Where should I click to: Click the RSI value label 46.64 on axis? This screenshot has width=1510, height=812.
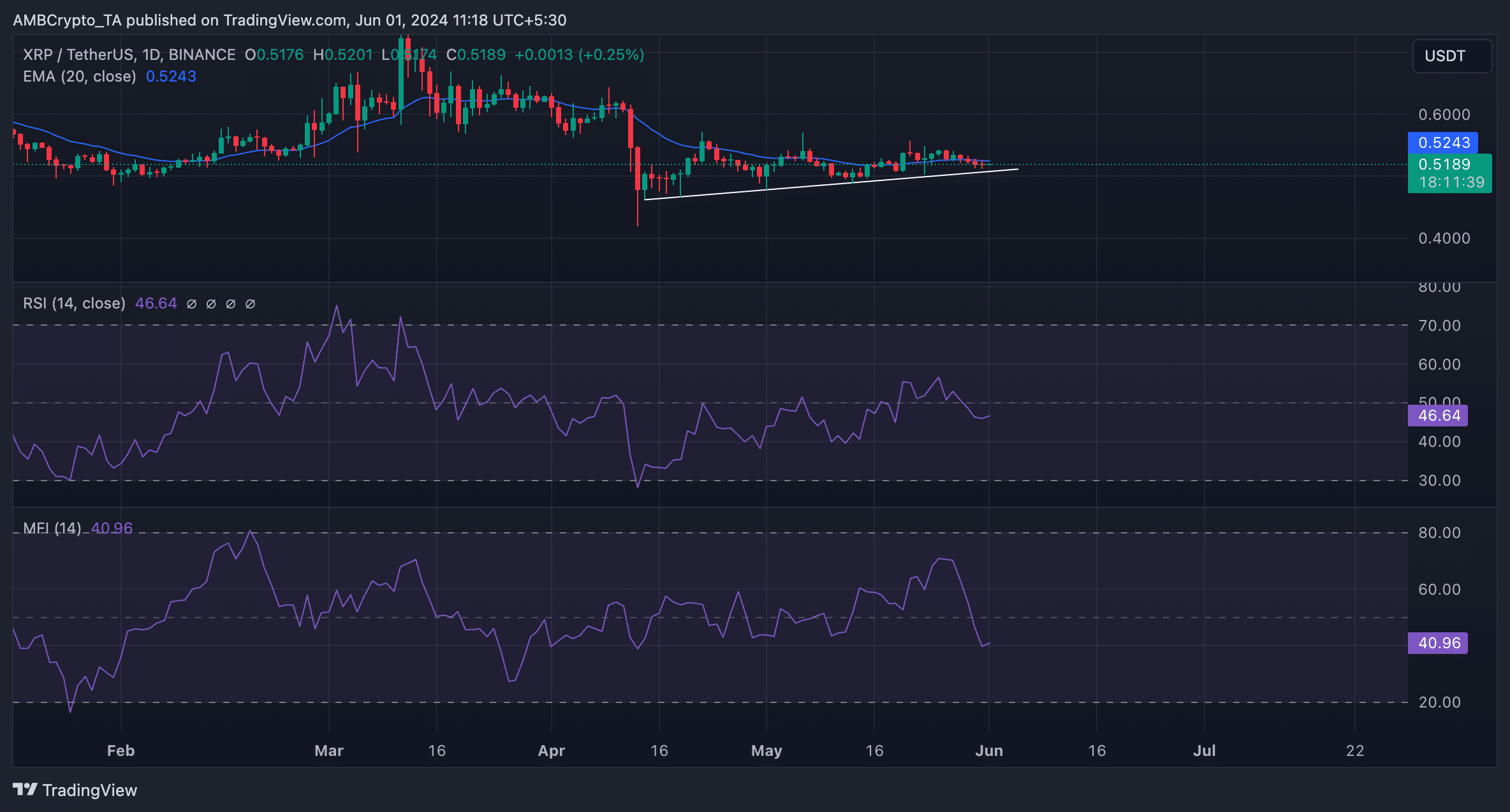1438,416
